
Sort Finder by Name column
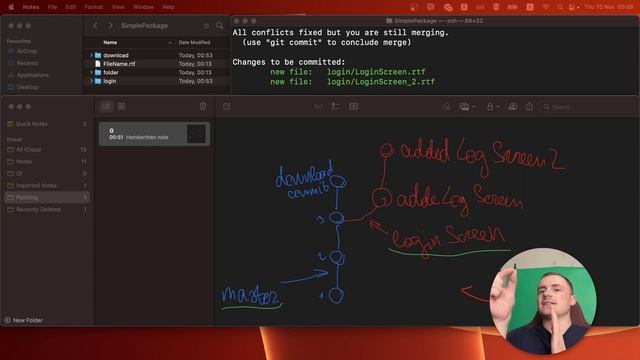[x=110, y=42]
